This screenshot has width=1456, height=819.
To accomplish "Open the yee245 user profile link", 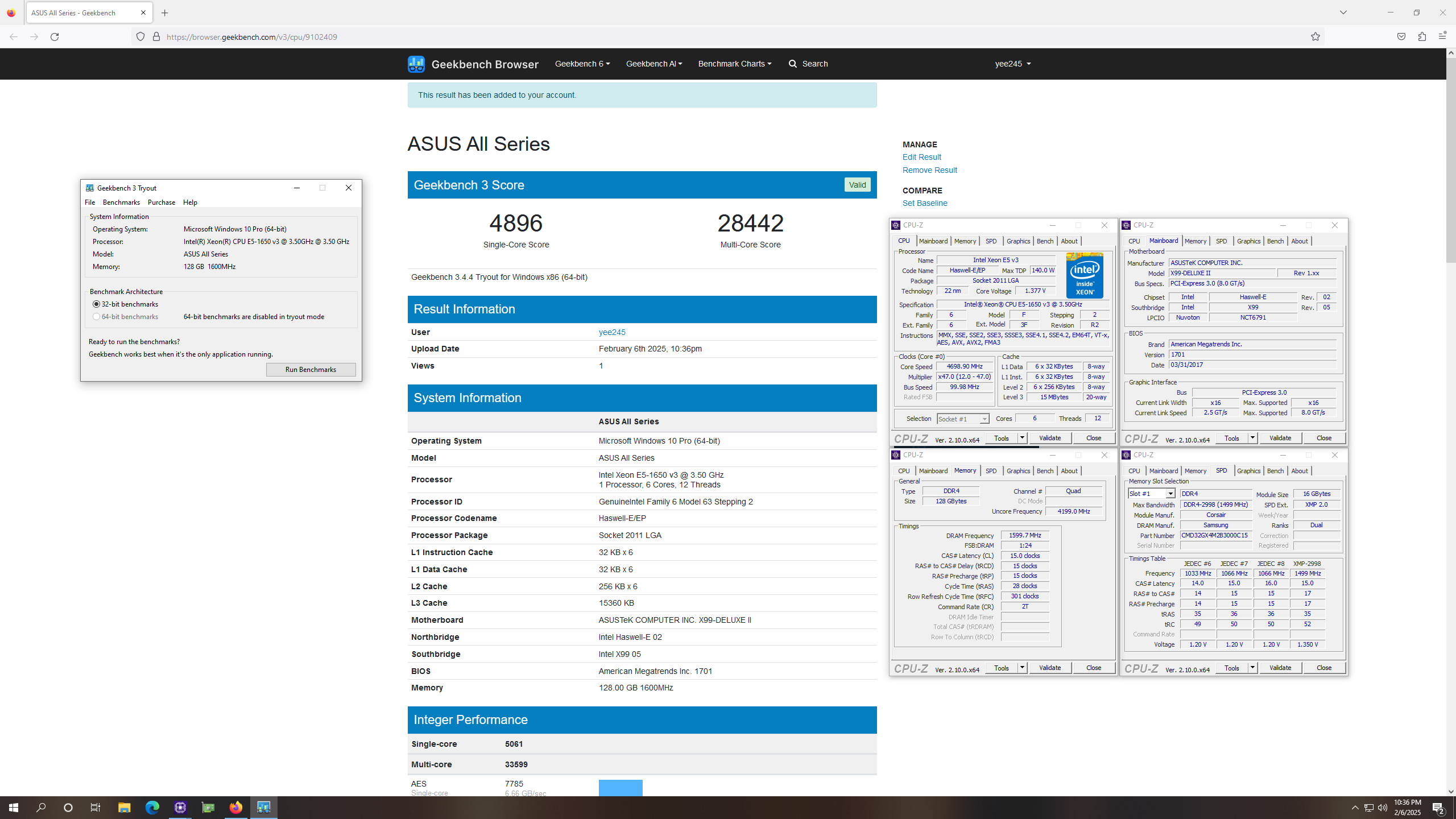I will pyautogui.click(x=612, y=332).
